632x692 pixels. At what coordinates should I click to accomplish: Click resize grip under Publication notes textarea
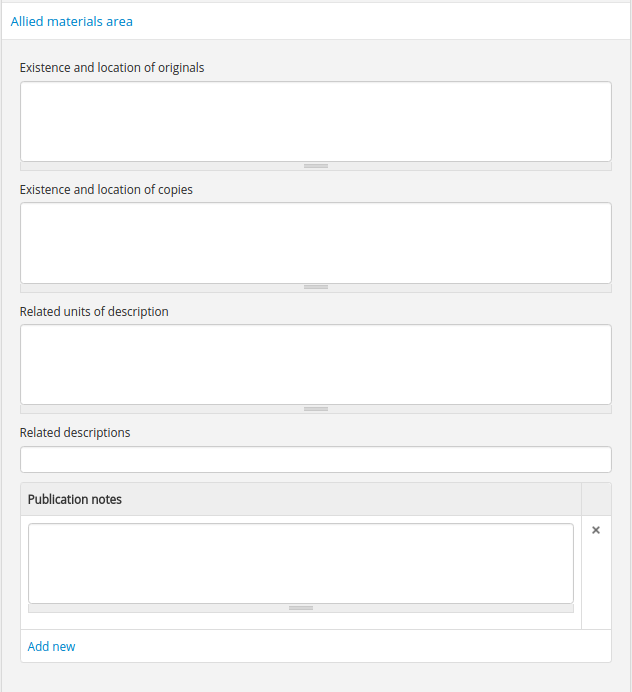click(x=301, y=608)
